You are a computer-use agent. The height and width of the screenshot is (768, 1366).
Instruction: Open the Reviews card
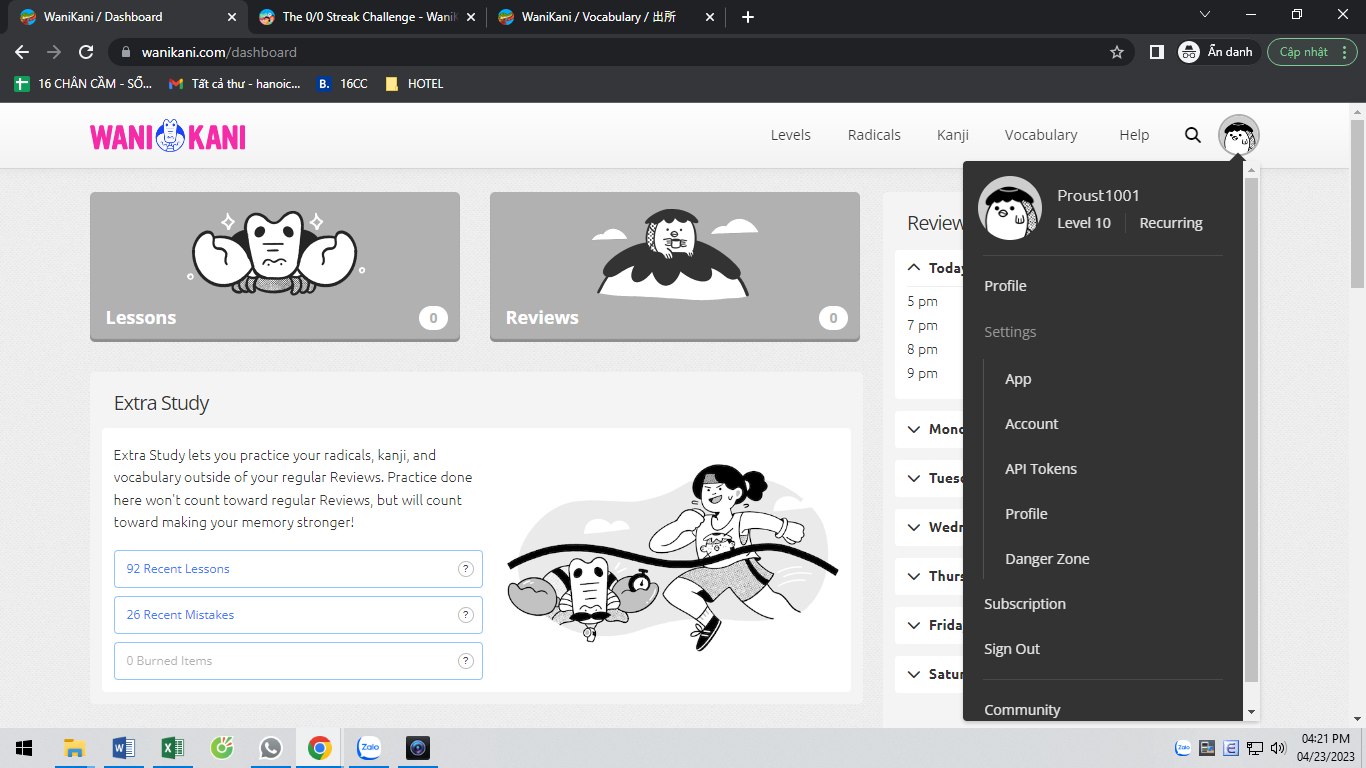pyautogui.click(x=675, y=266)
